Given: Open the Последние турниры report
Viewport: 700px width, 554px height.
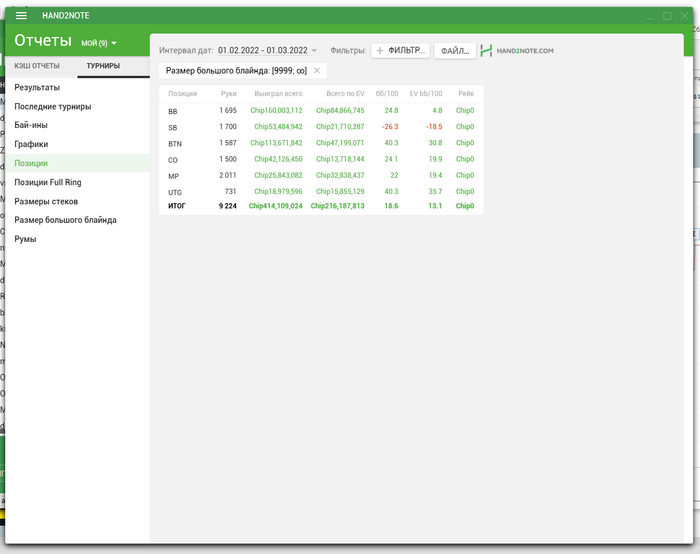Looking at the screenshot, I should point(78,106).
